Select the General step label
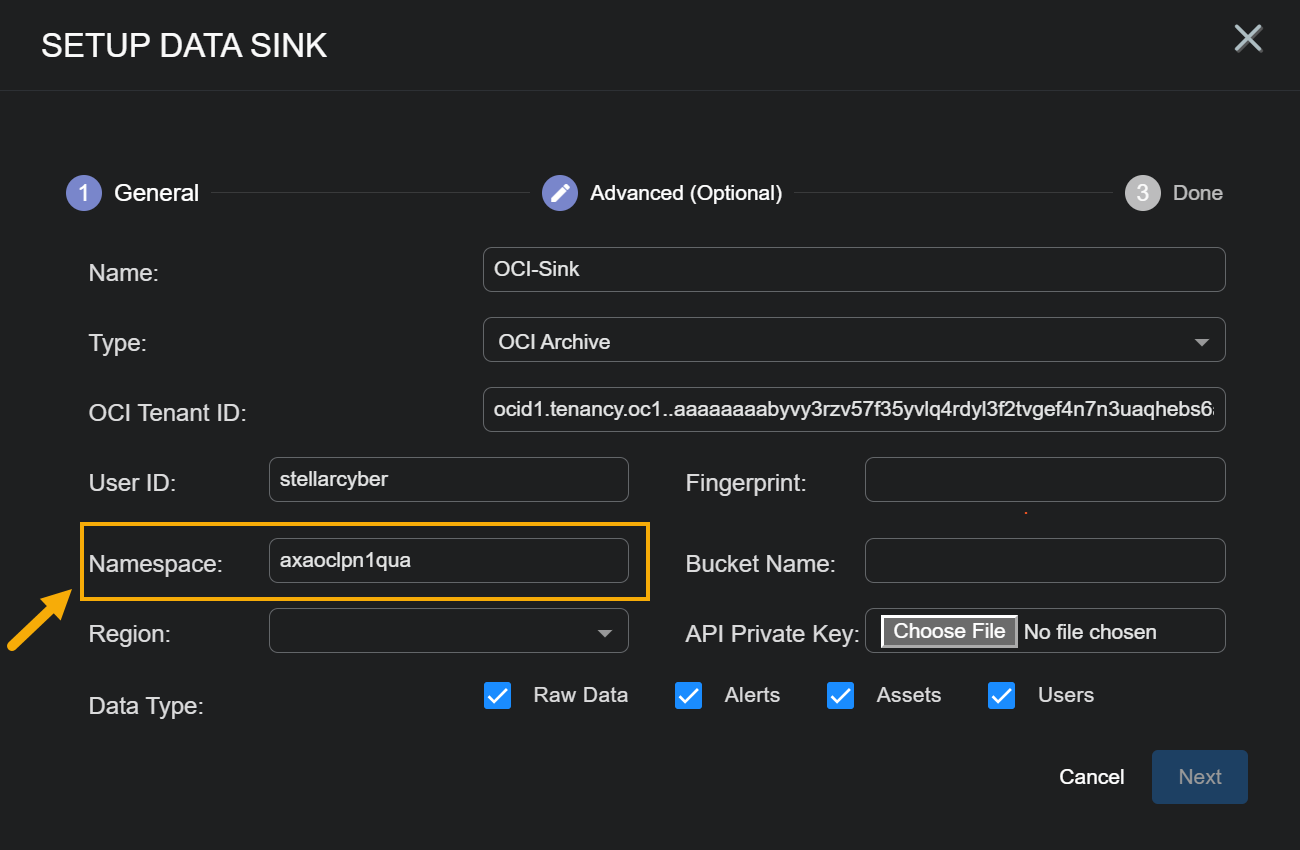Image resolution: width=1300 pixels, height=850 pixels. point(156,193)
